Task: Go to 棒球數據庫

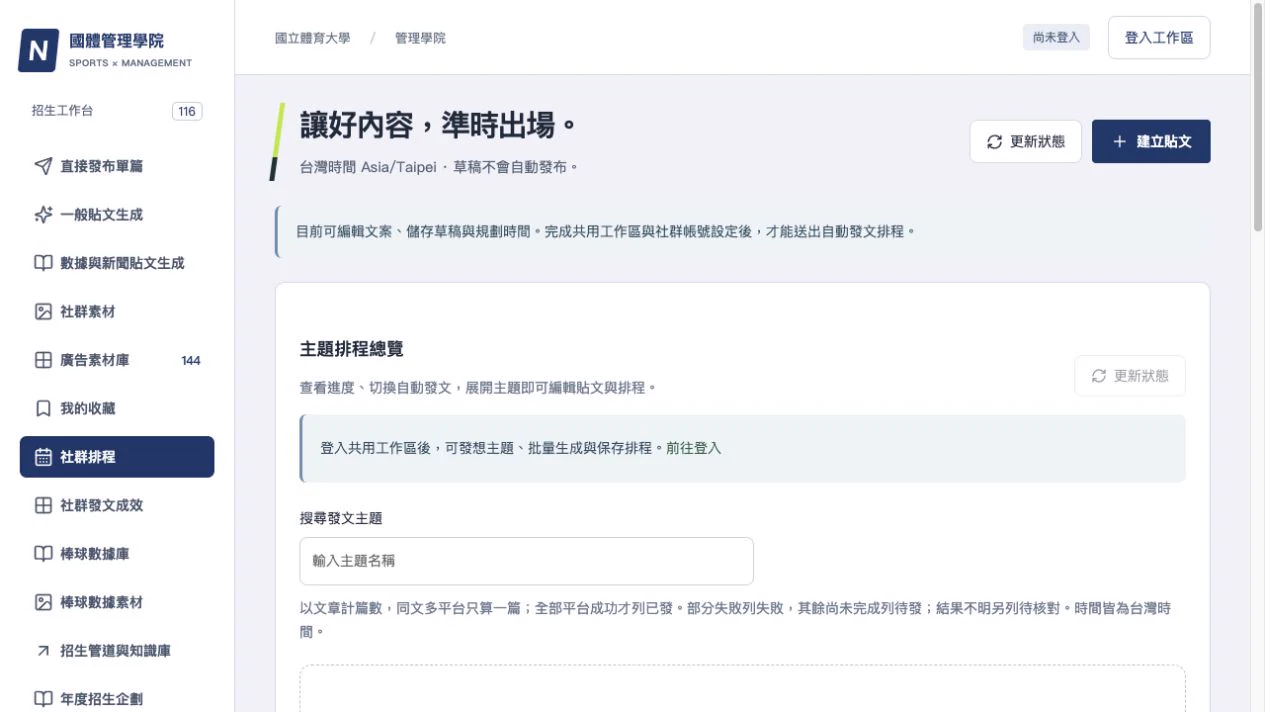Action: pos(117,553)
